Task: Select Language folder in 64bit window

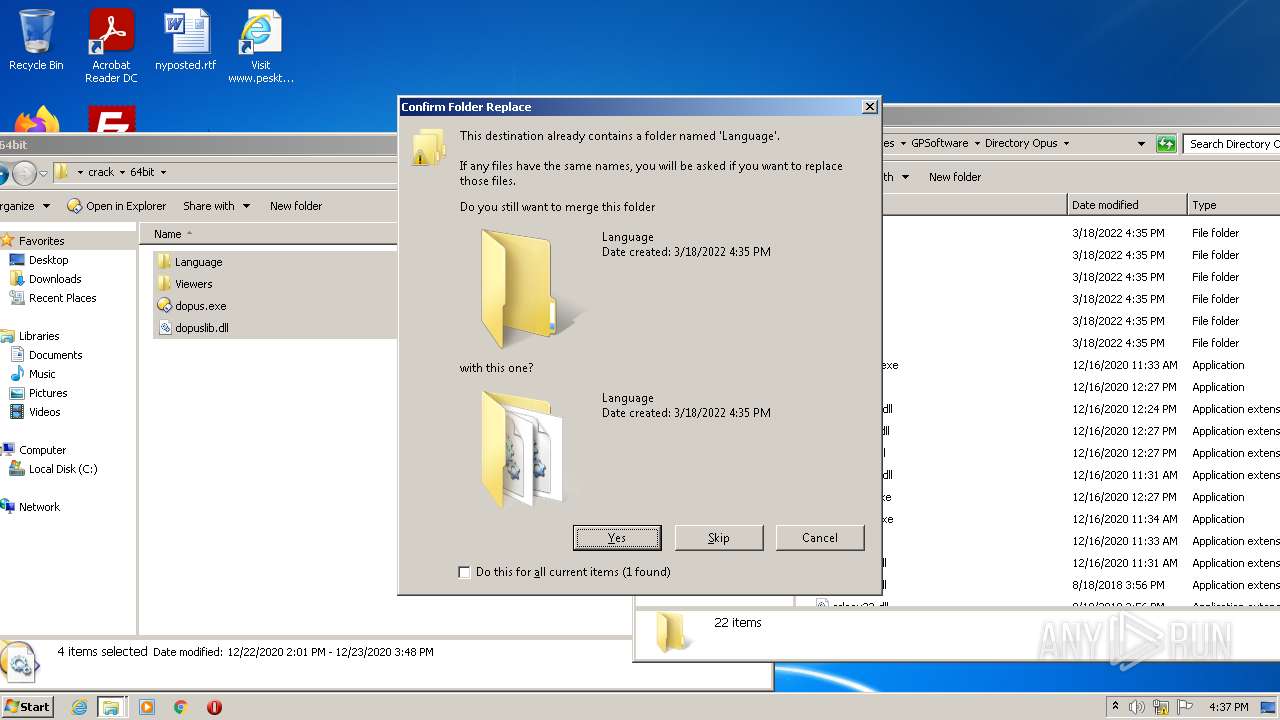Action: pyautogui.click(x=198, y=262)
